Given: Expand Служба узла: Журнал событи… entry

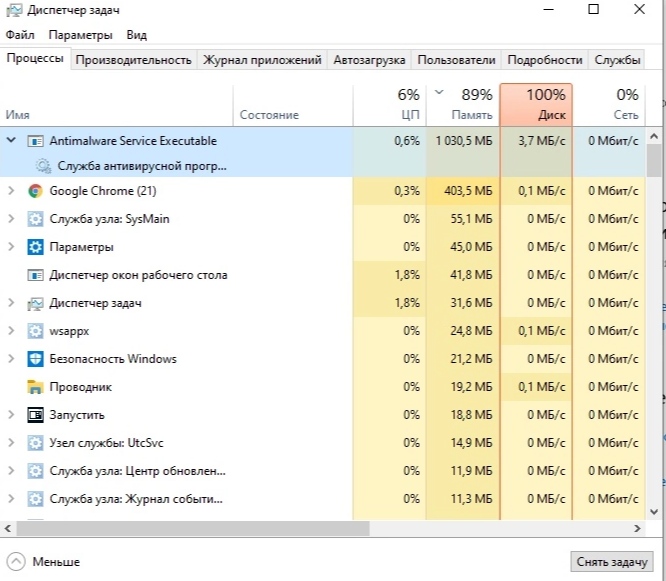Looking at the screenshot, I should coord(11,499).
